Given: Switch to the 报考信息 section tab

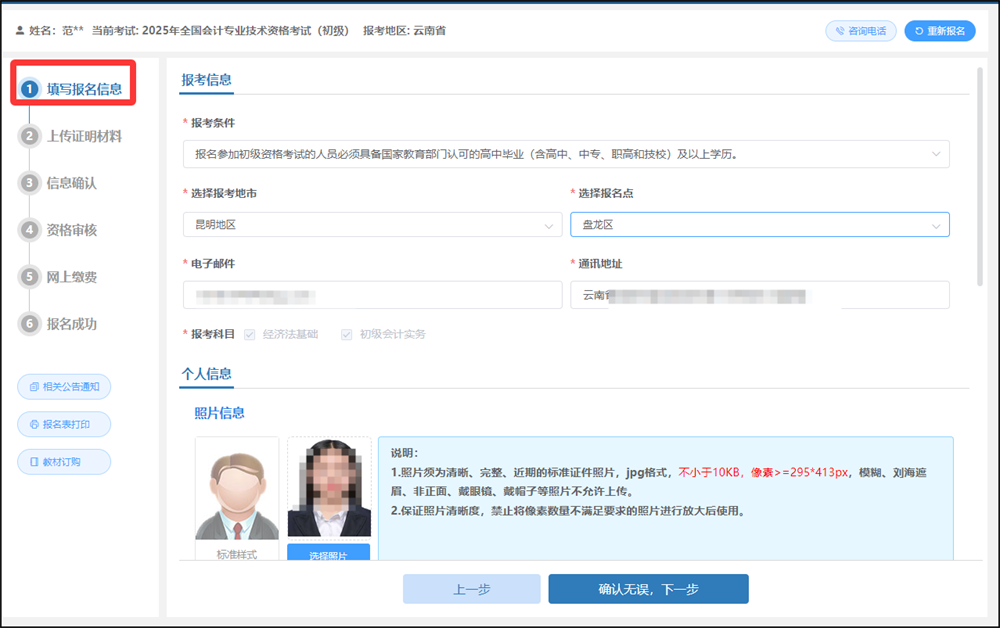Looking at the screenshot, I should pos(207,80).
